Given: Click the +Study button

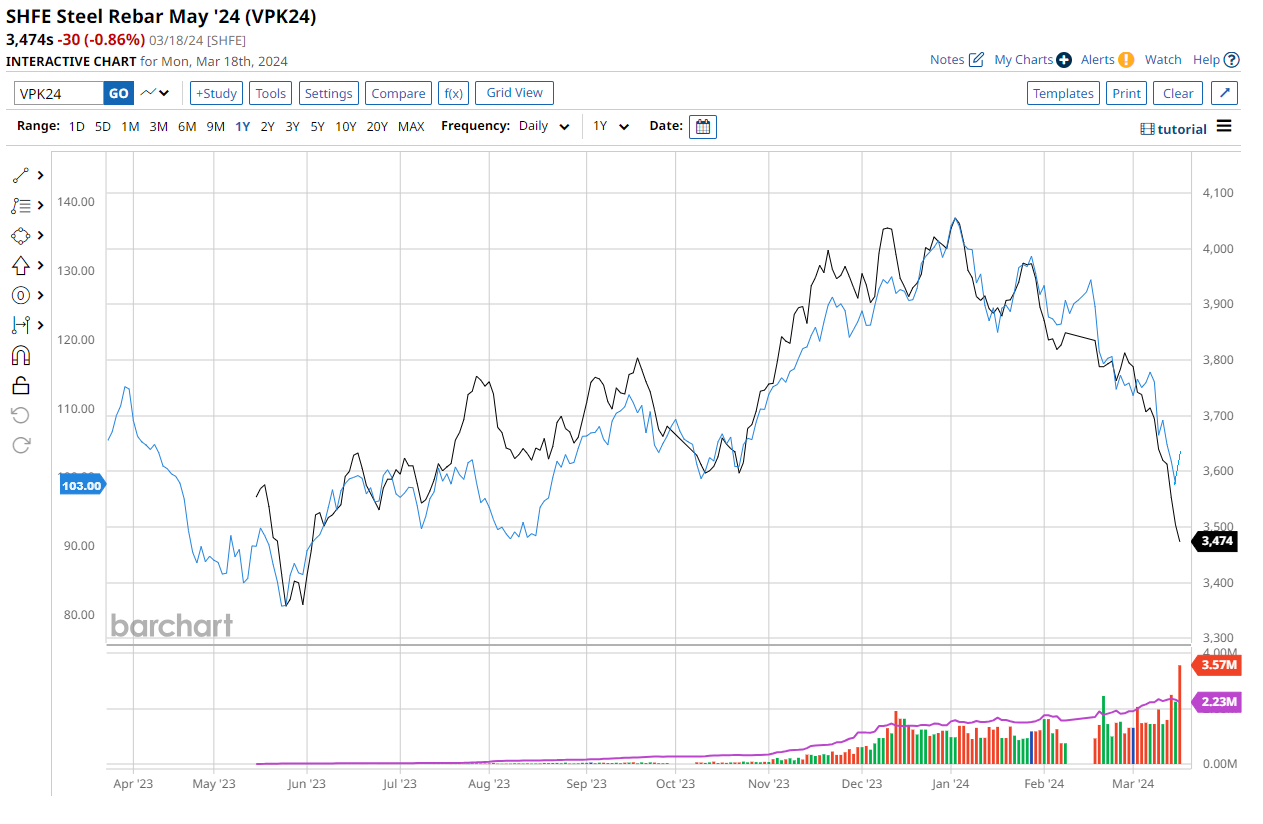Looking at the screenshot, I should coord(216,93).
